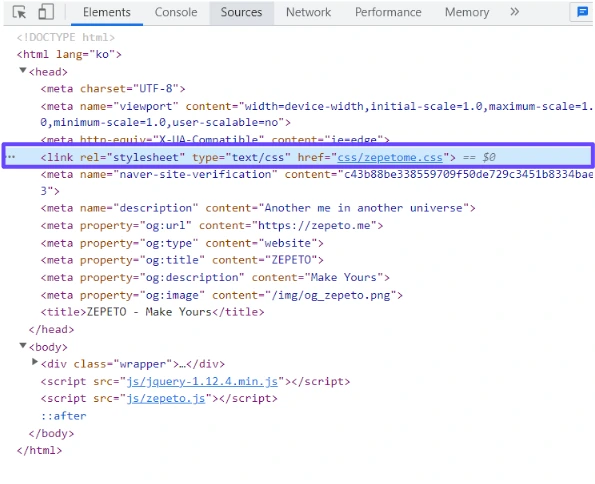The width and height of the screenshot is (595, 484).
Task: Switch to the Network tab
Action: point(308,12)
